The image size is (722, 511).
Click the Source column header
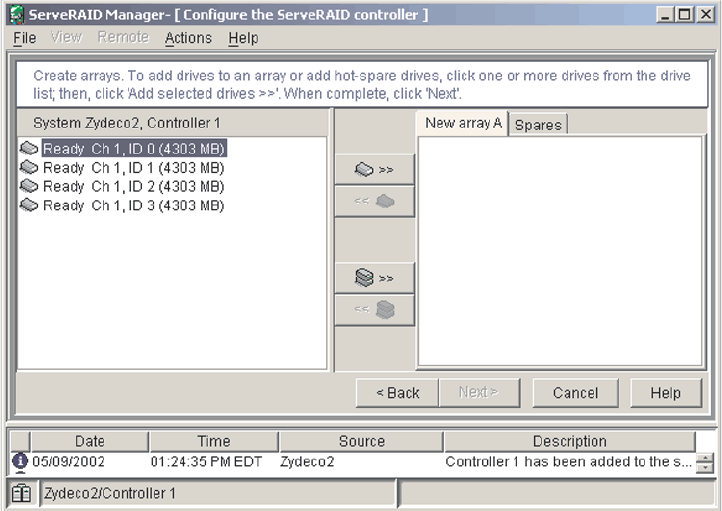[x=361, y=441]
